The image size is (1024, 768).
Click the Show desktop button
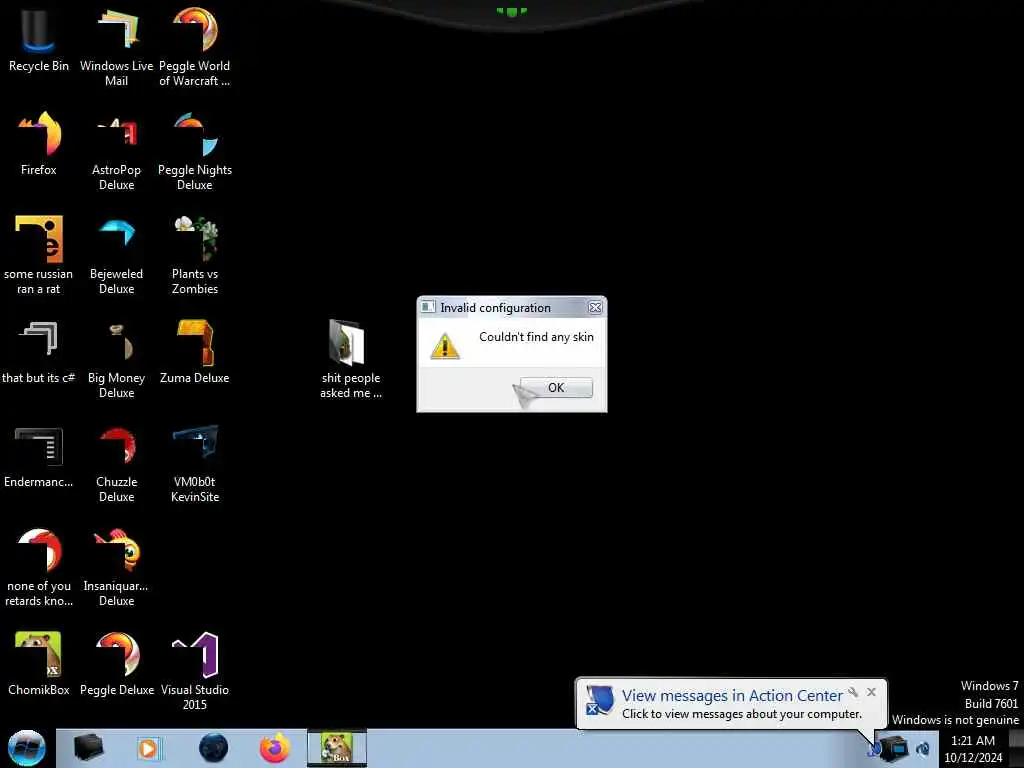1016,748
